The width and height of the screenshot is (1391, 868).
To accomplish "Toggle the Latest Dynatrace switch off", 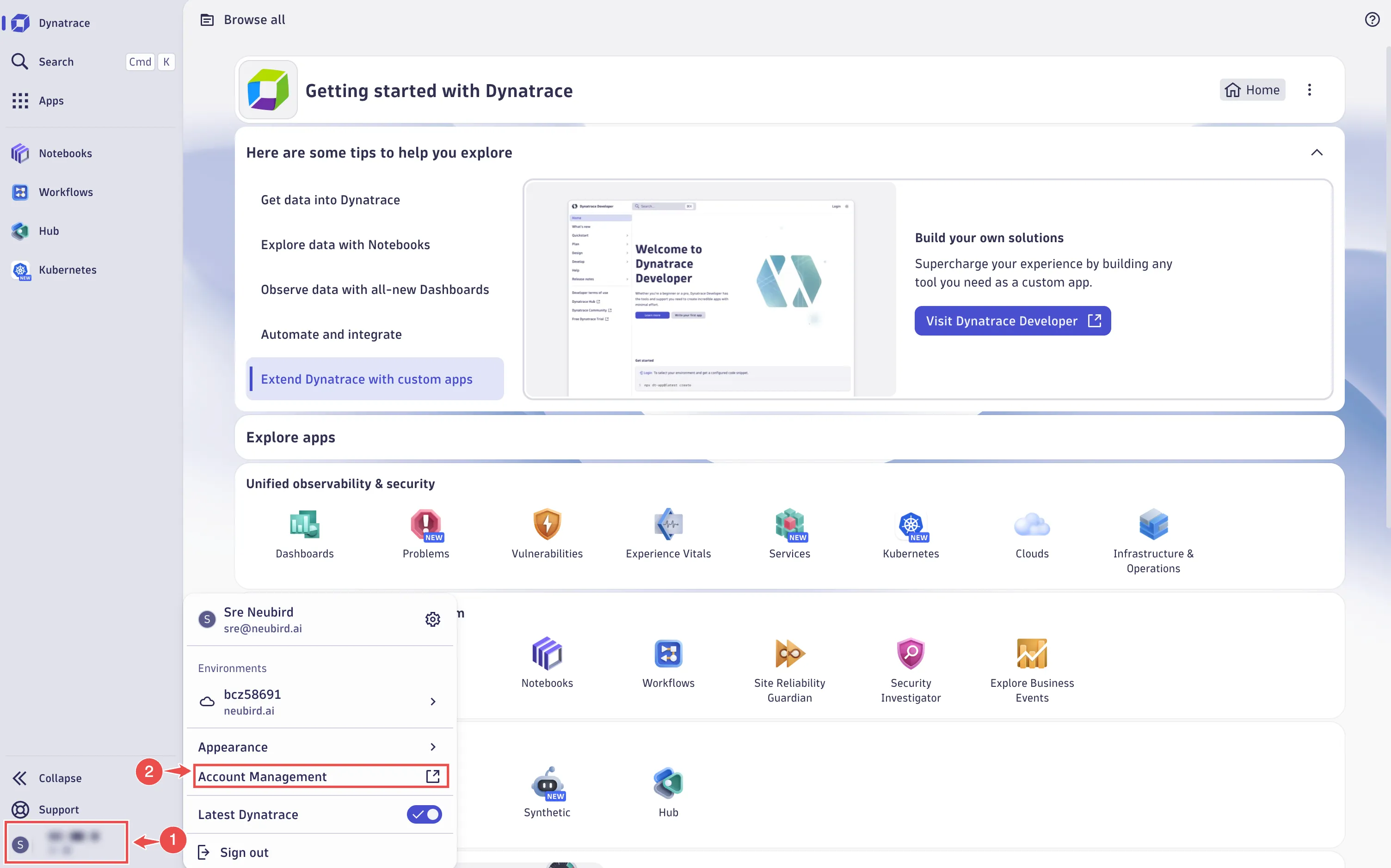I will [x=424, y=814].
